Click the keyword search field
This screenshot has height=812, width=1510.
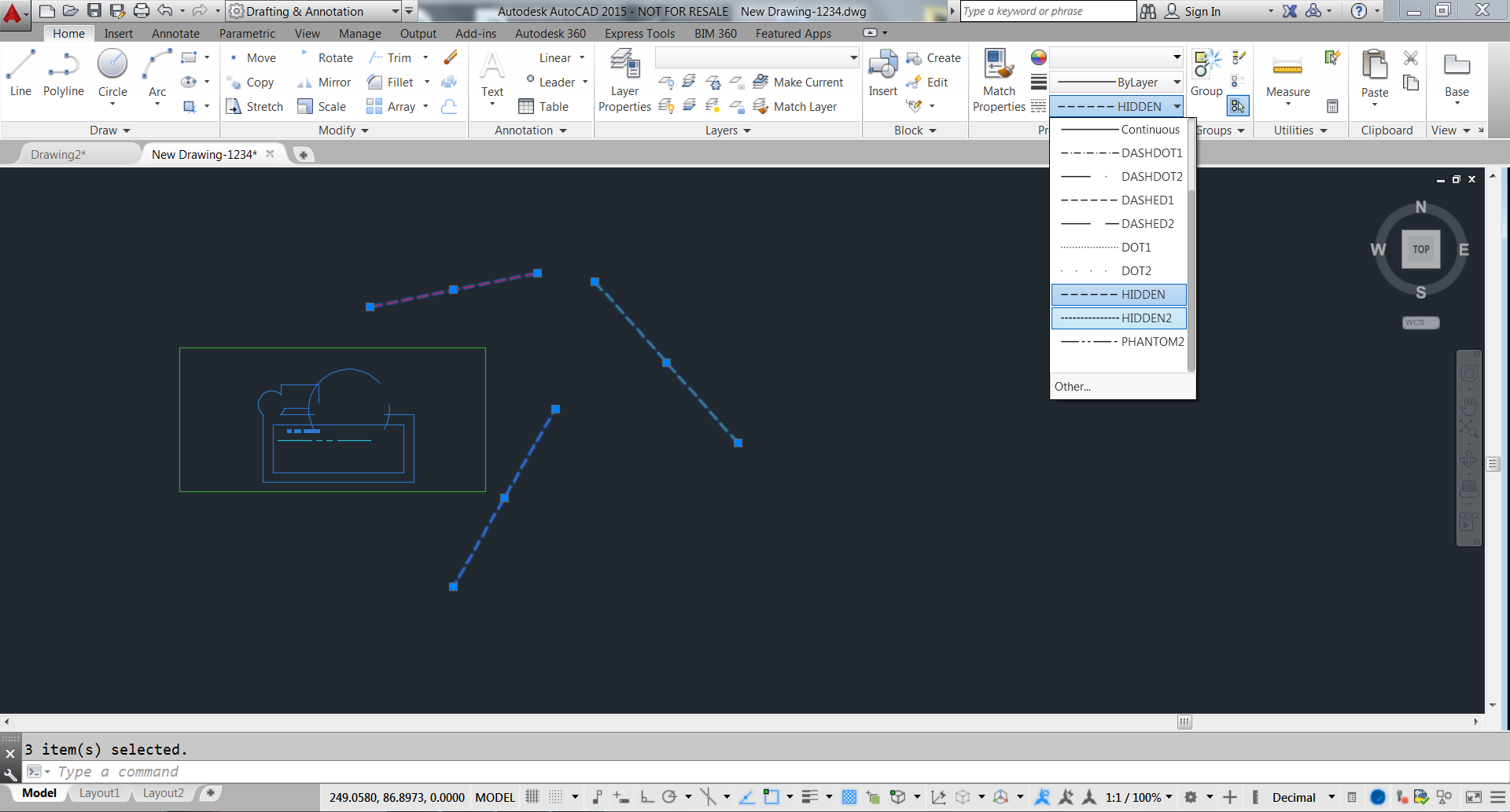[x=1048, y=11]
